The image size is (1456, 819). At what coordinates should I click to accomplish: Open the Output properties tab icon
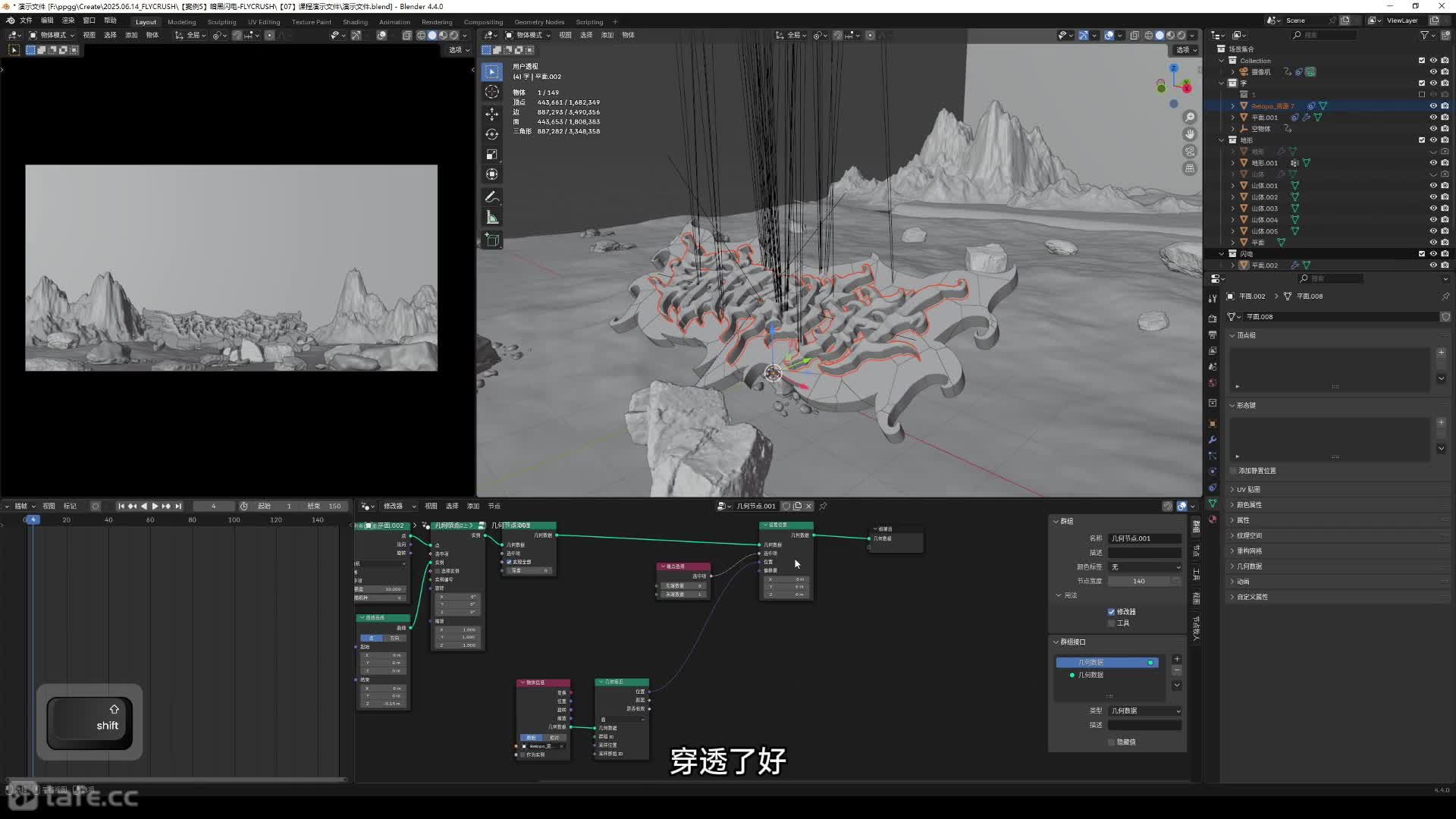pos(1213,334)
